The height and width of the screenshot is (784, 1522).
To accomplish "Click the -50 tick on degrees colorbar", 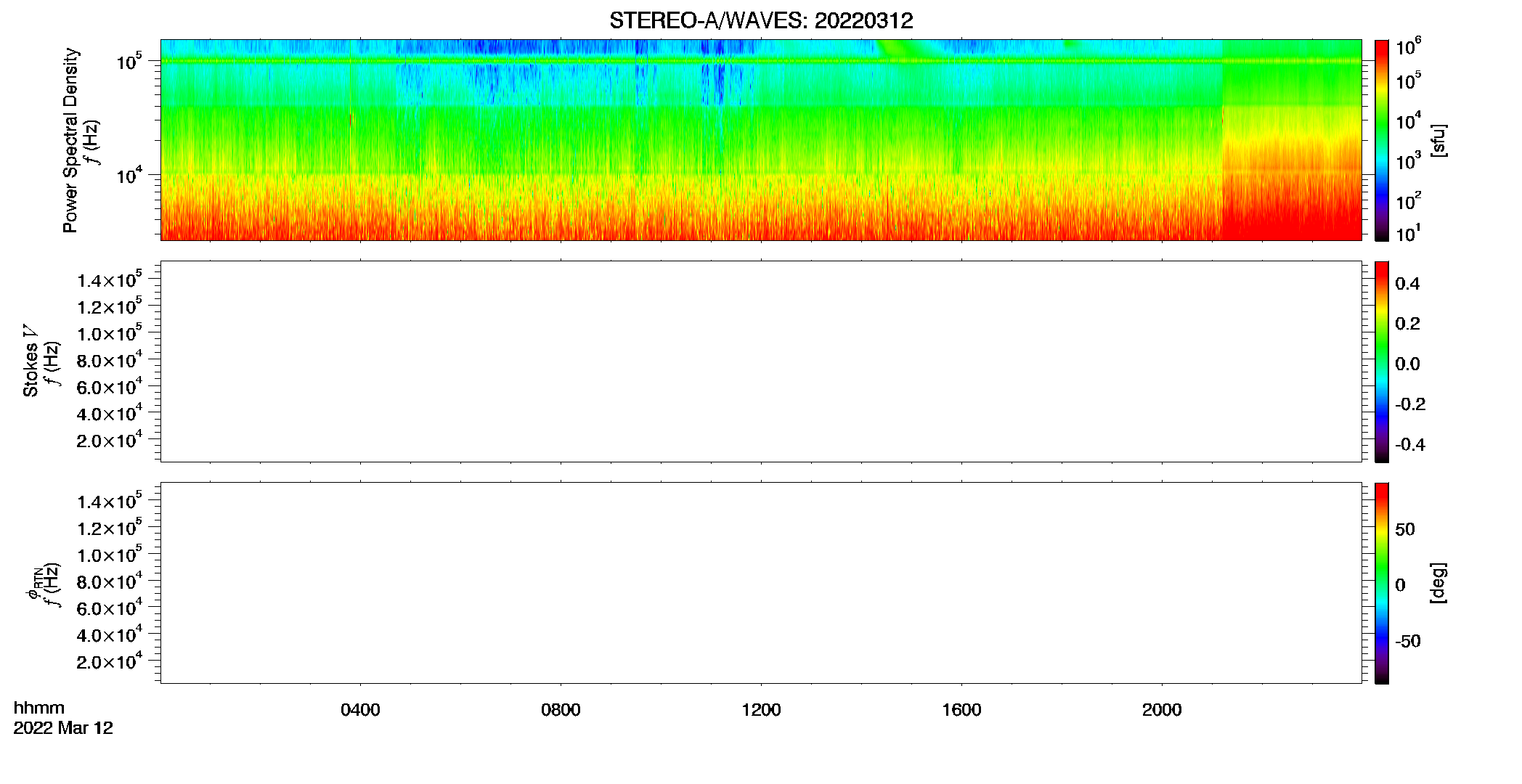I will [x=1407, y=641].
